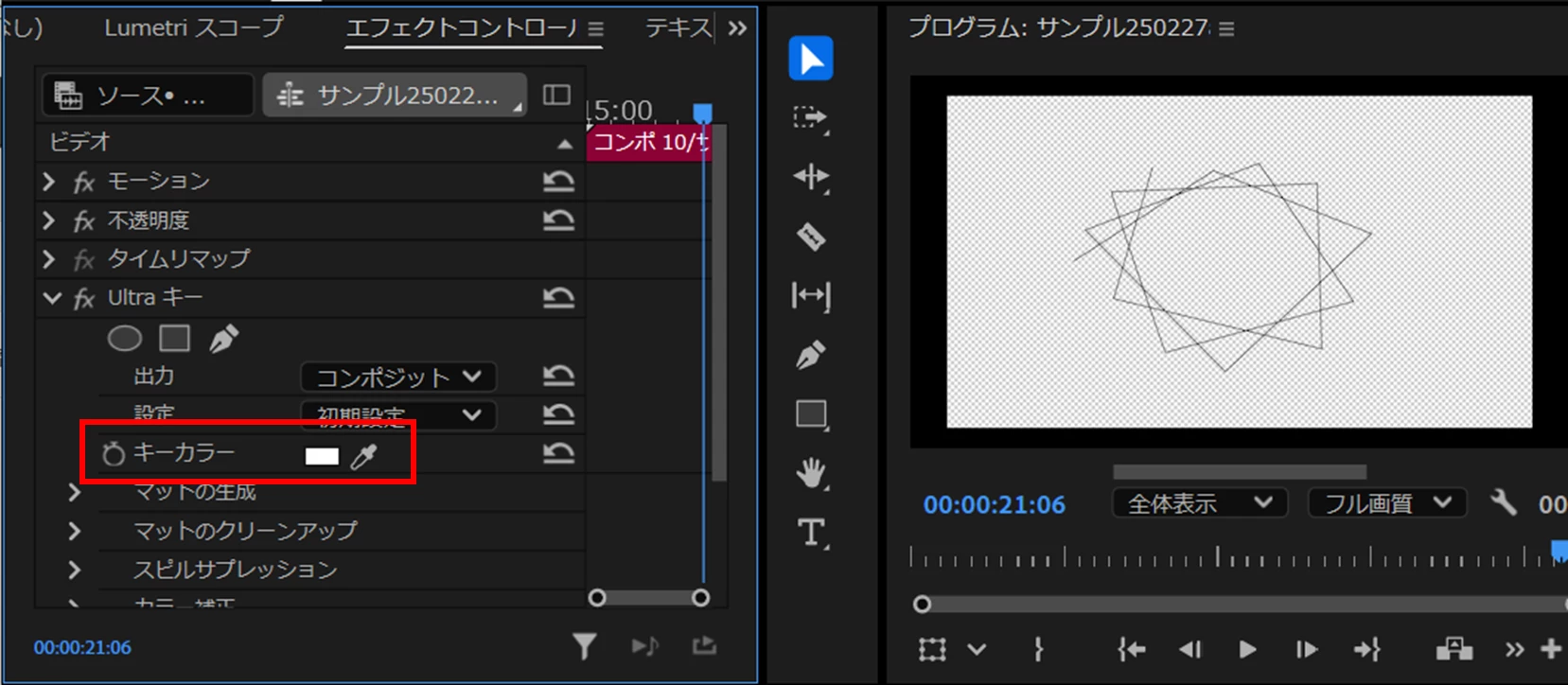Select the Razor tool

tap(811, 236)
